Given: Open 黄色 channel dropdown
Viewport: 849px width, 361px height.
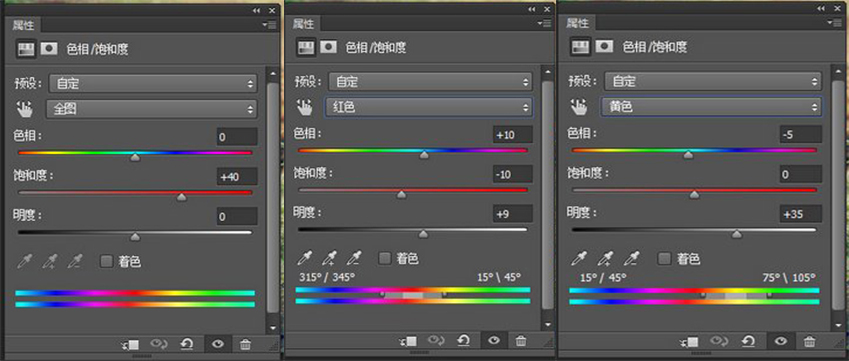Looking at the screenshot, I should click(x=711, y=107).
